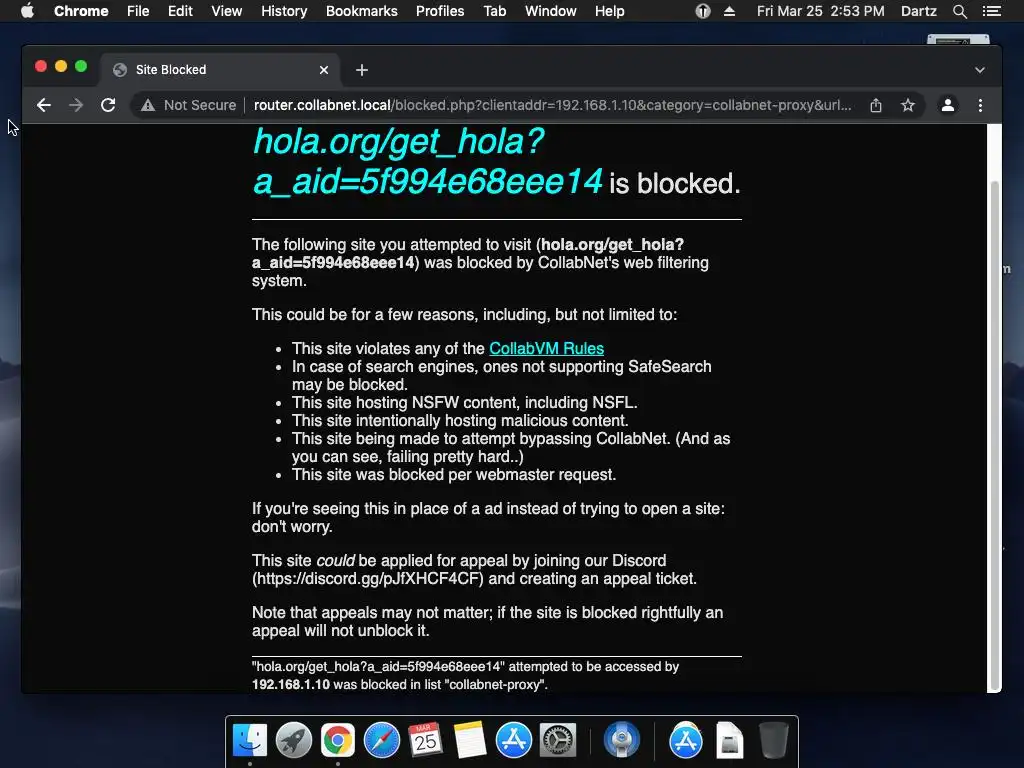Click the Dartz user name in menu bar
This screenshot has height=768, width=1024.
(919, 11)
